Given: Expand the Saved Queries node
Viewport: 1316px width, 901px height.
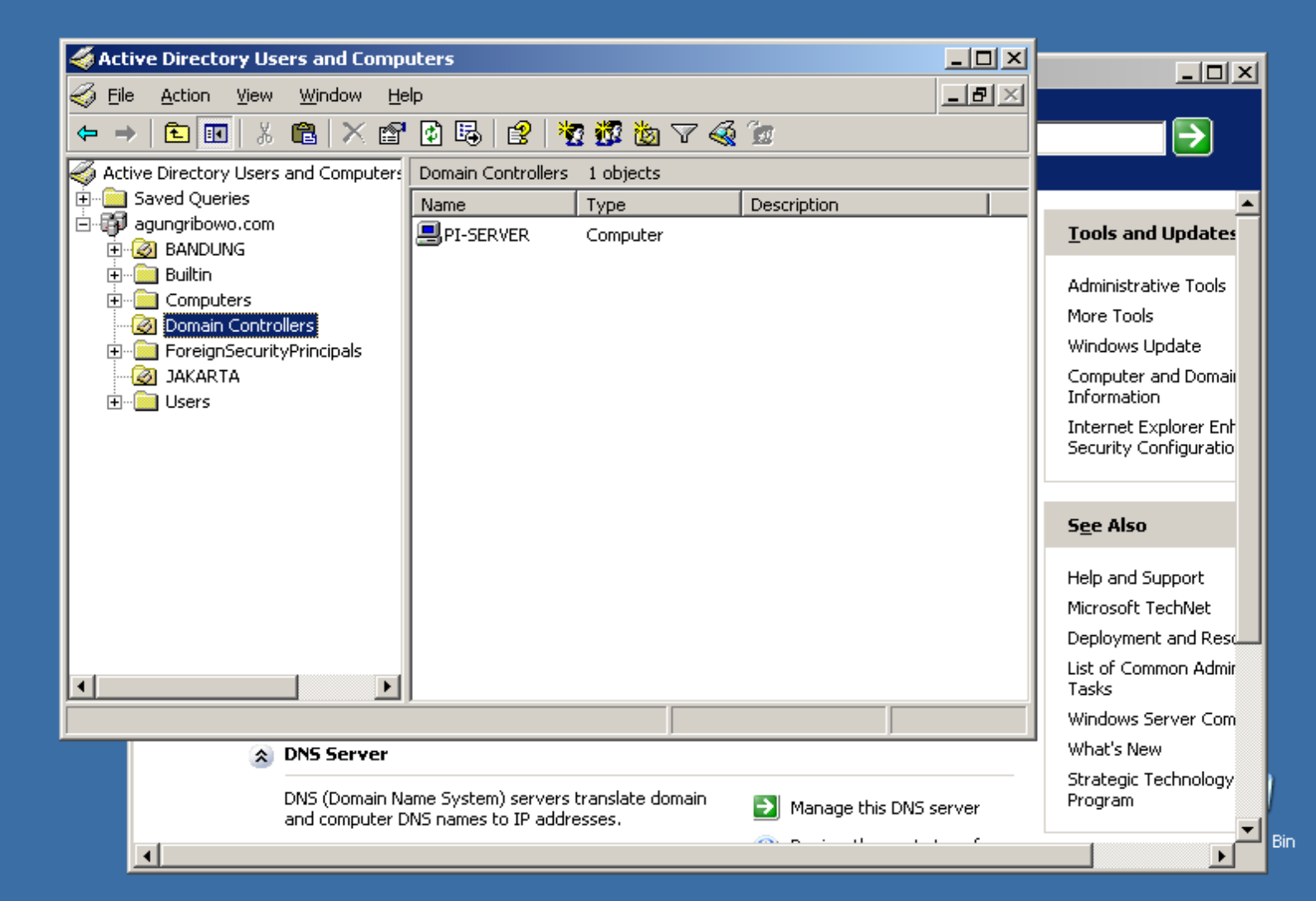Looking at the screenshot, I should pyautogui.click(x=83, y=199).
